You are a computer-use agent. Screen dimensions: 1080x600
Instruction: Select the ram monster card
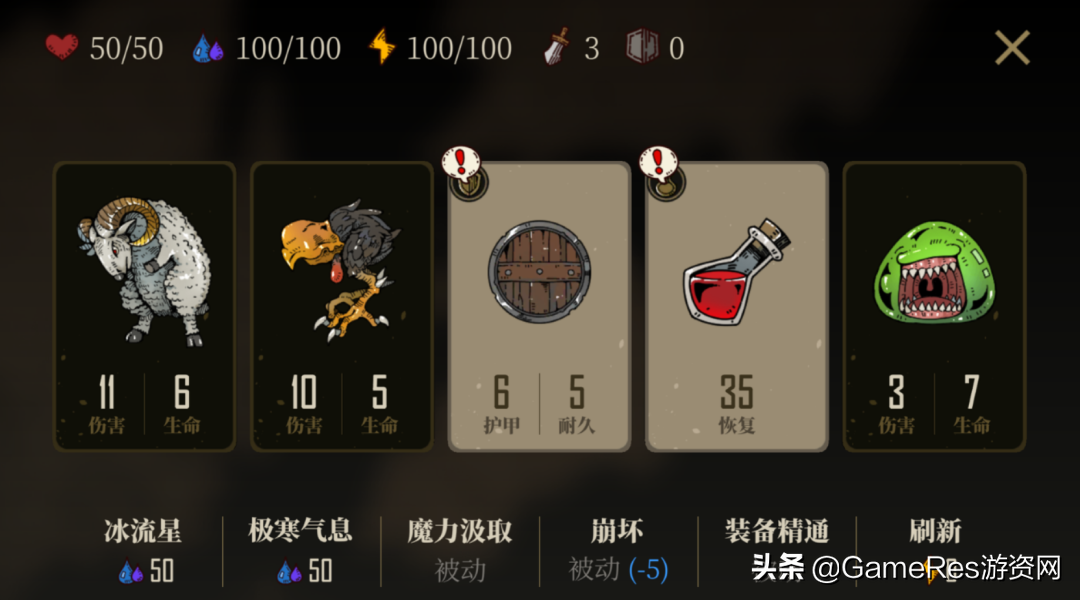(x=145, y=307)
